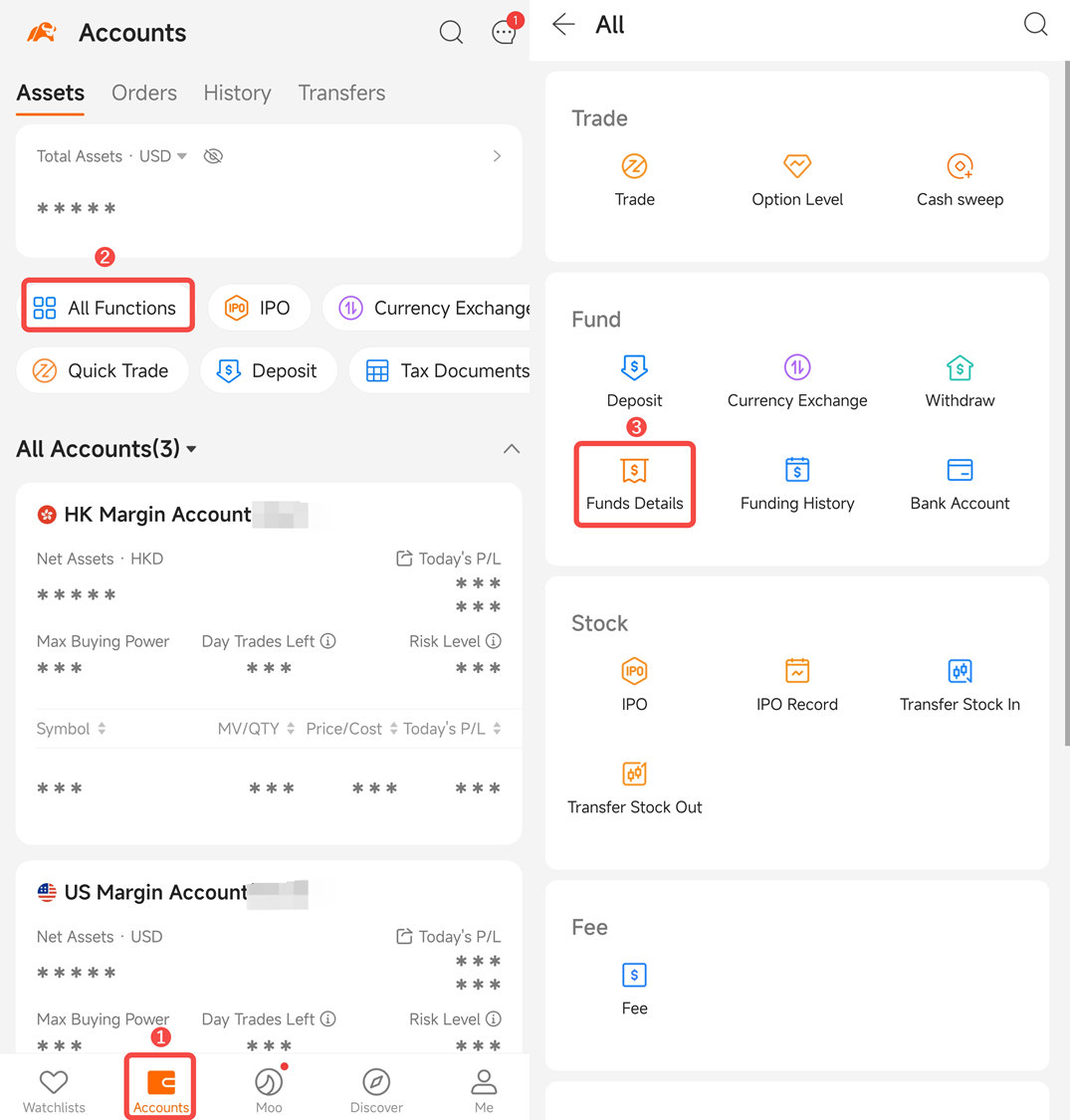Open Bank Account settings
This screenshot has width=1070, height=1120.
[960, 484]
